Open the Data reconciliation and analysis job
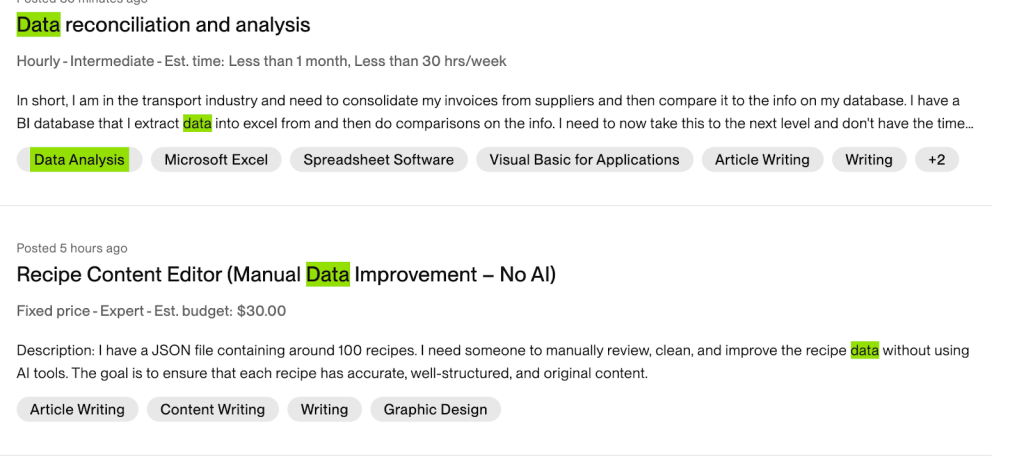 click(x=163, y=25)
